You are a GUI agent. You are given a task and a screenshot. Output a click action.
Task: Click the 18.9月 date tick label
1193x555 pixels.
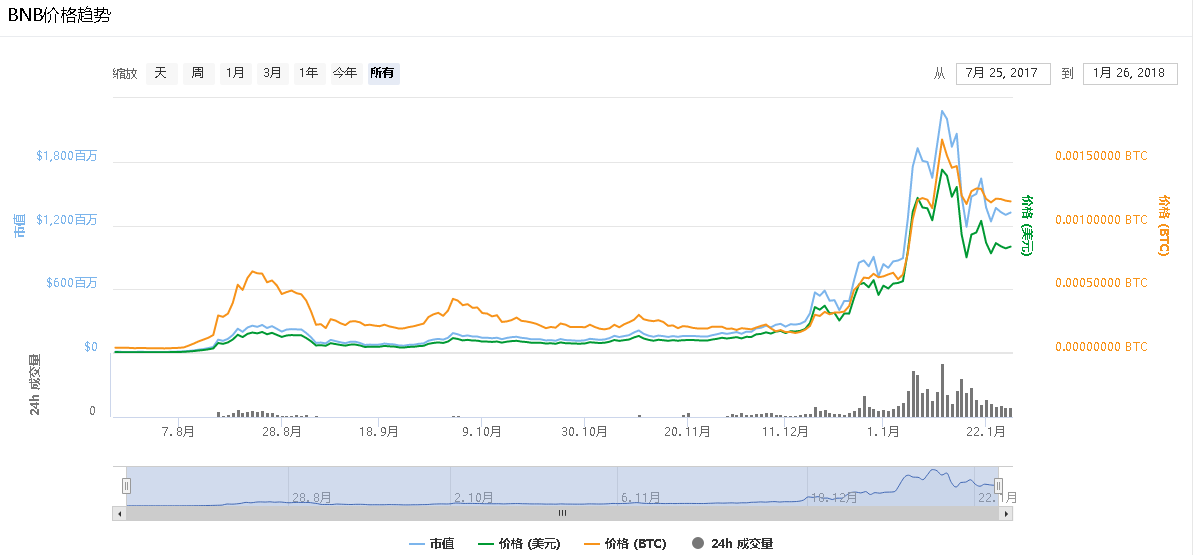tap(378, 431)
